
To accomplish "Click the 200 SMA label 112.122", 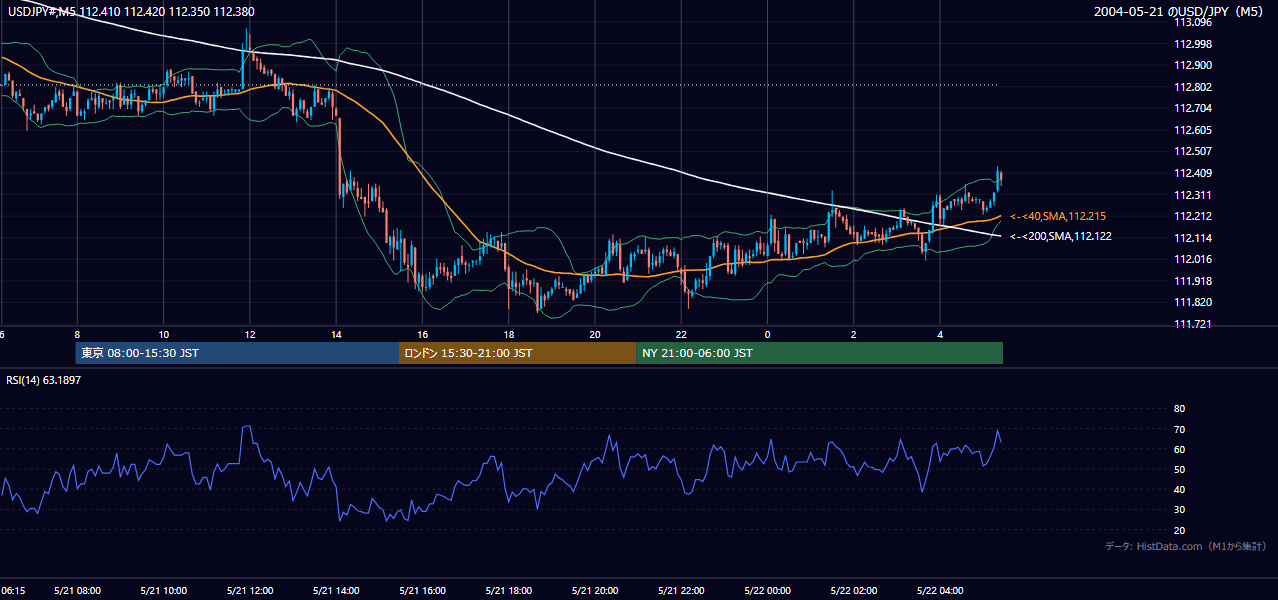I will [1060, 237].
